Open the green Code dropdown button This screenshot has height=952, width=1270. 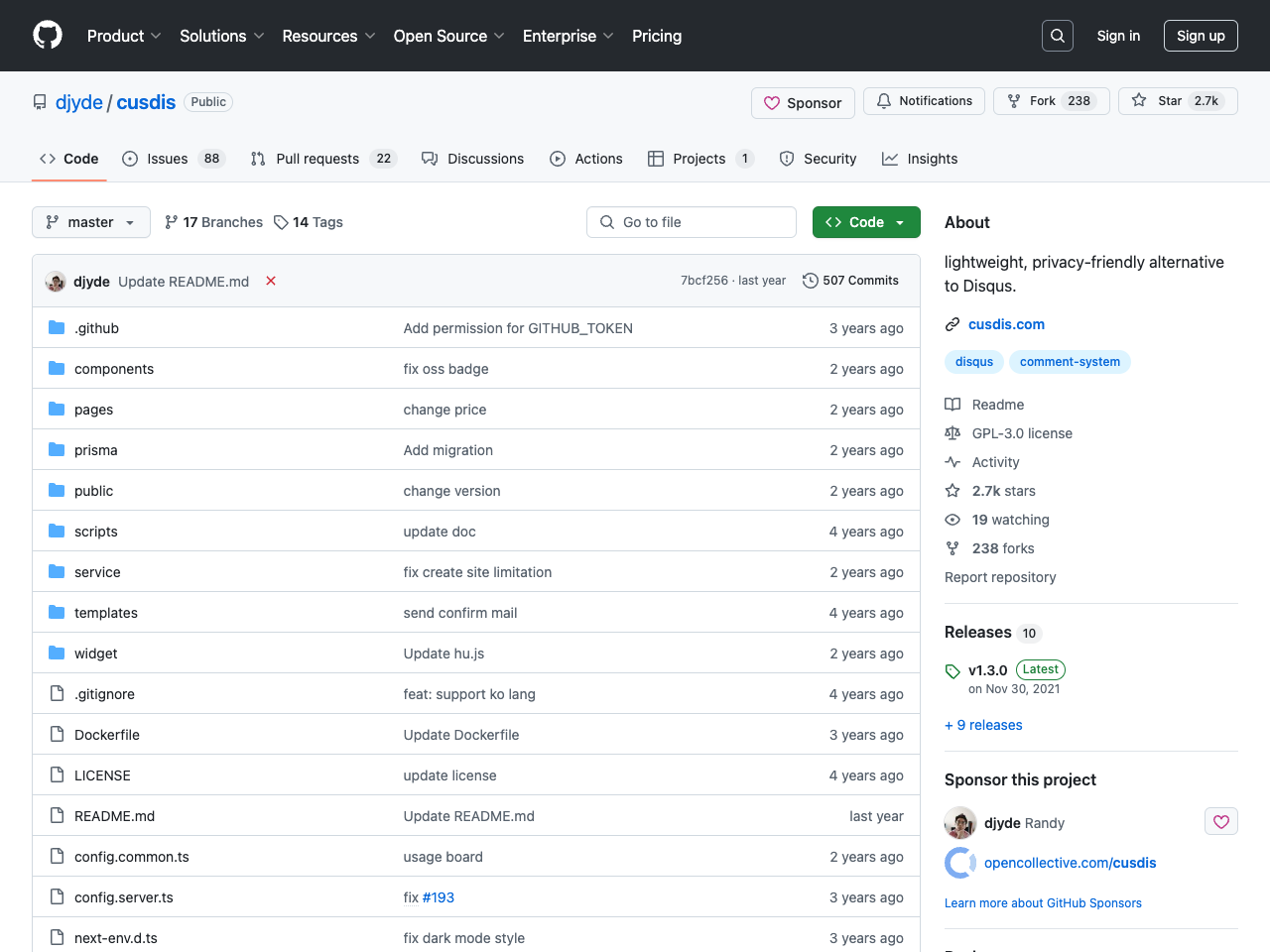(x=866, y=222)
